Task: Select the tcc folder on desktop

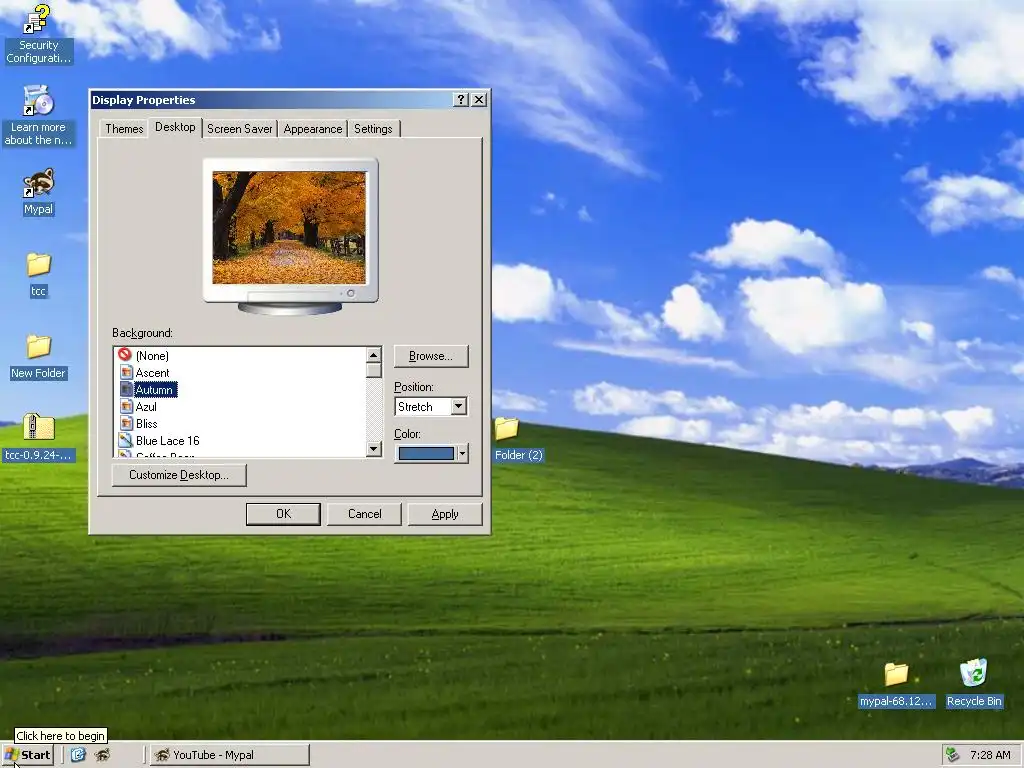Action: click(x=38, y=275)
